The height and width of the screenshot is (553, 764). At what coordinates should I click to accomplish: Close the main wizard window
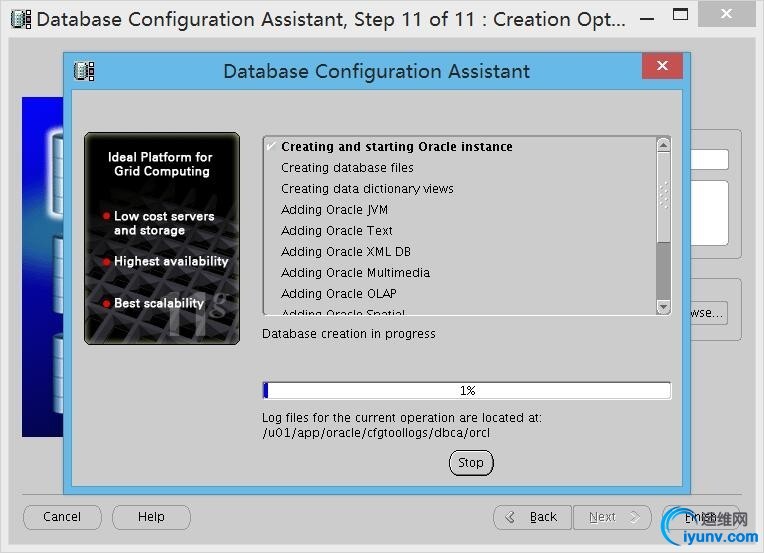(x=726, y=14)
